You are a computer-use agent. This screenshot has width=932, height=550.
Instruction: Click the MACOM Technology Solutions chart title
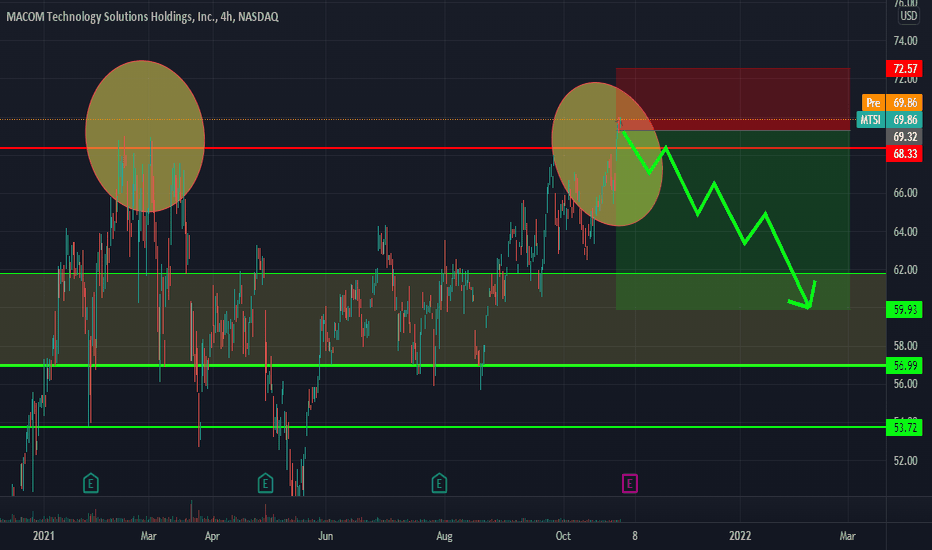tap(142, 17)
